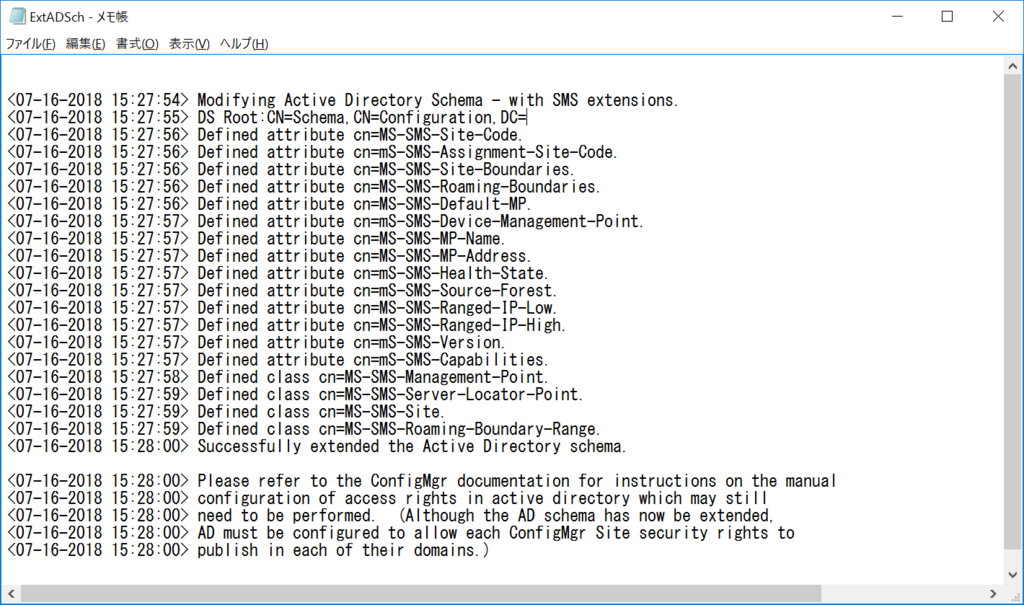Click text 'cn=MS-SMS-Roaming-Boundaries.'

pos(477,187)
